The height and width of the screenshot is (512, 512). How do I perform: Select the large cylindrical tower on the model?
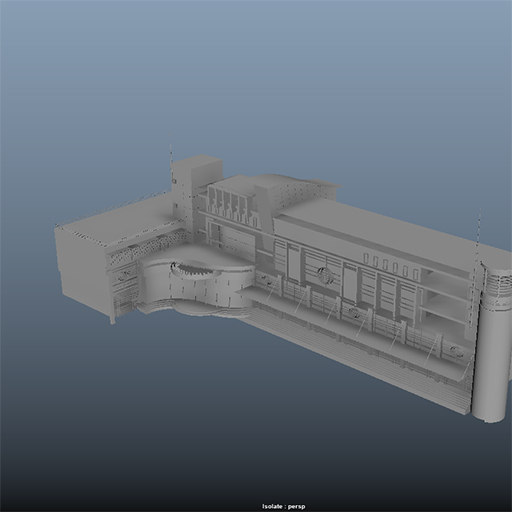pos(492,342)
